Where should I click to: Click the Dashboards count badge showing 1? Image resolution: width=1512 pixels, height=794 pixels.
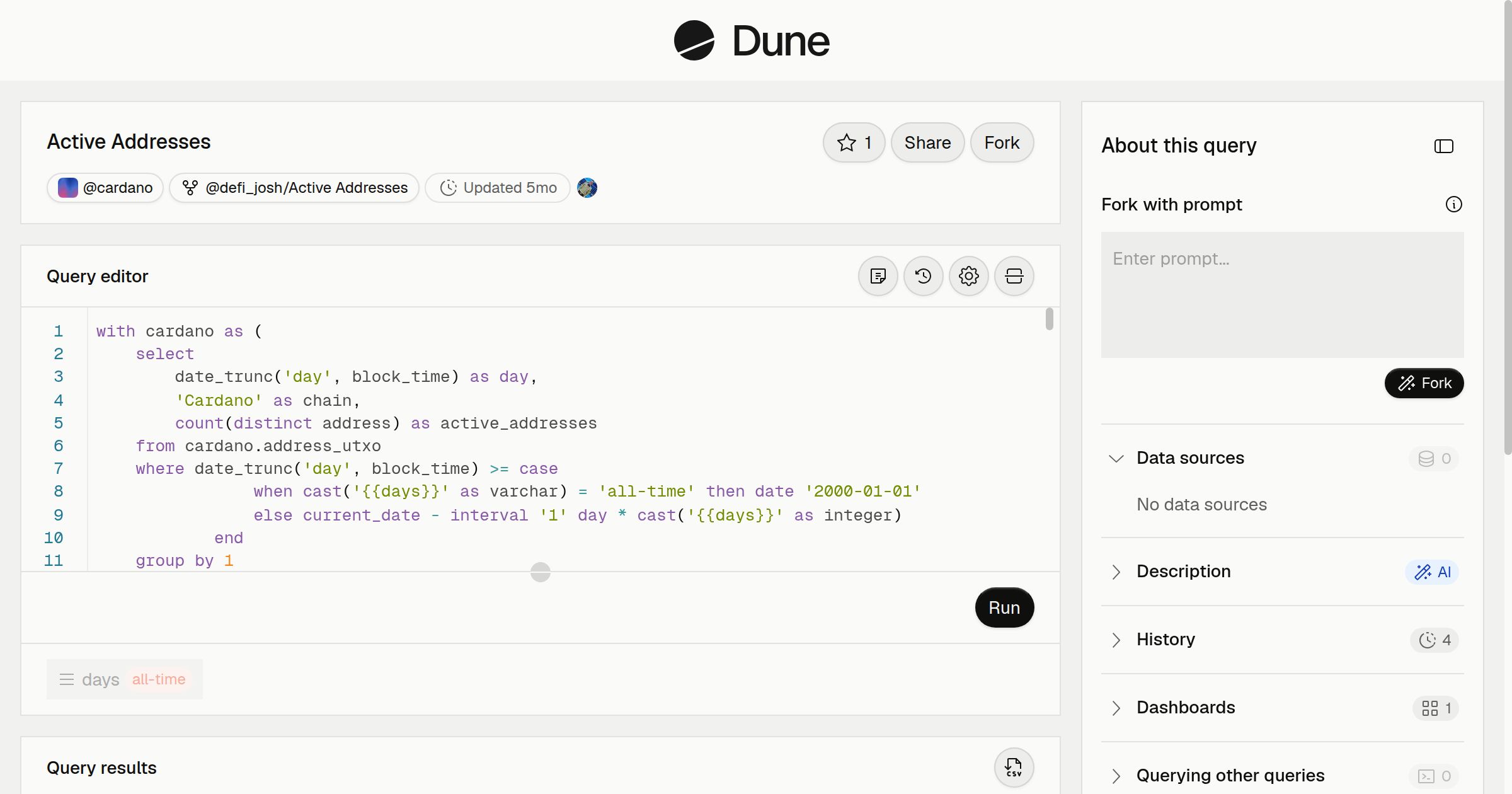tap(1436, 708)
